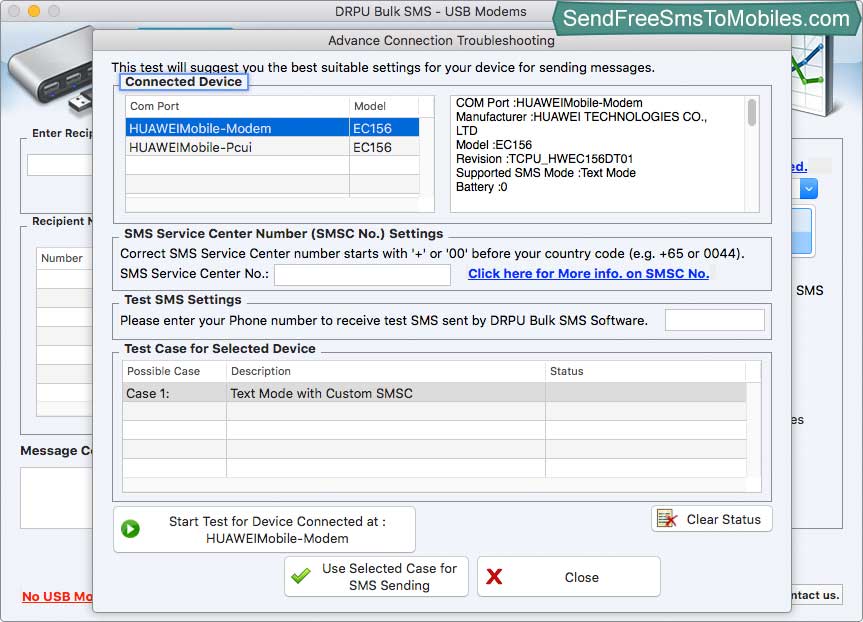This screenshot has width=863, height=622.
Task: Click the device info panel scrollbar
Action: point(752,112)
